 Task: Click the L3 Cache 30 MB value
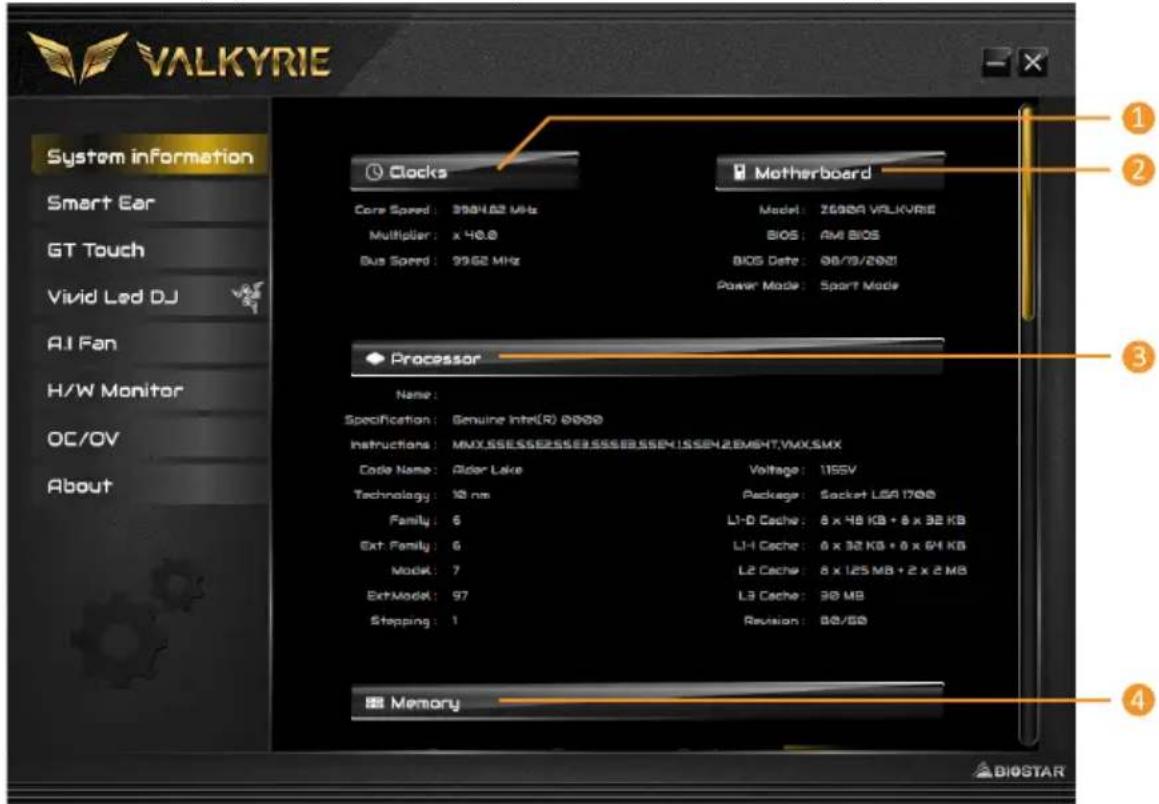(x=841, y=596)
